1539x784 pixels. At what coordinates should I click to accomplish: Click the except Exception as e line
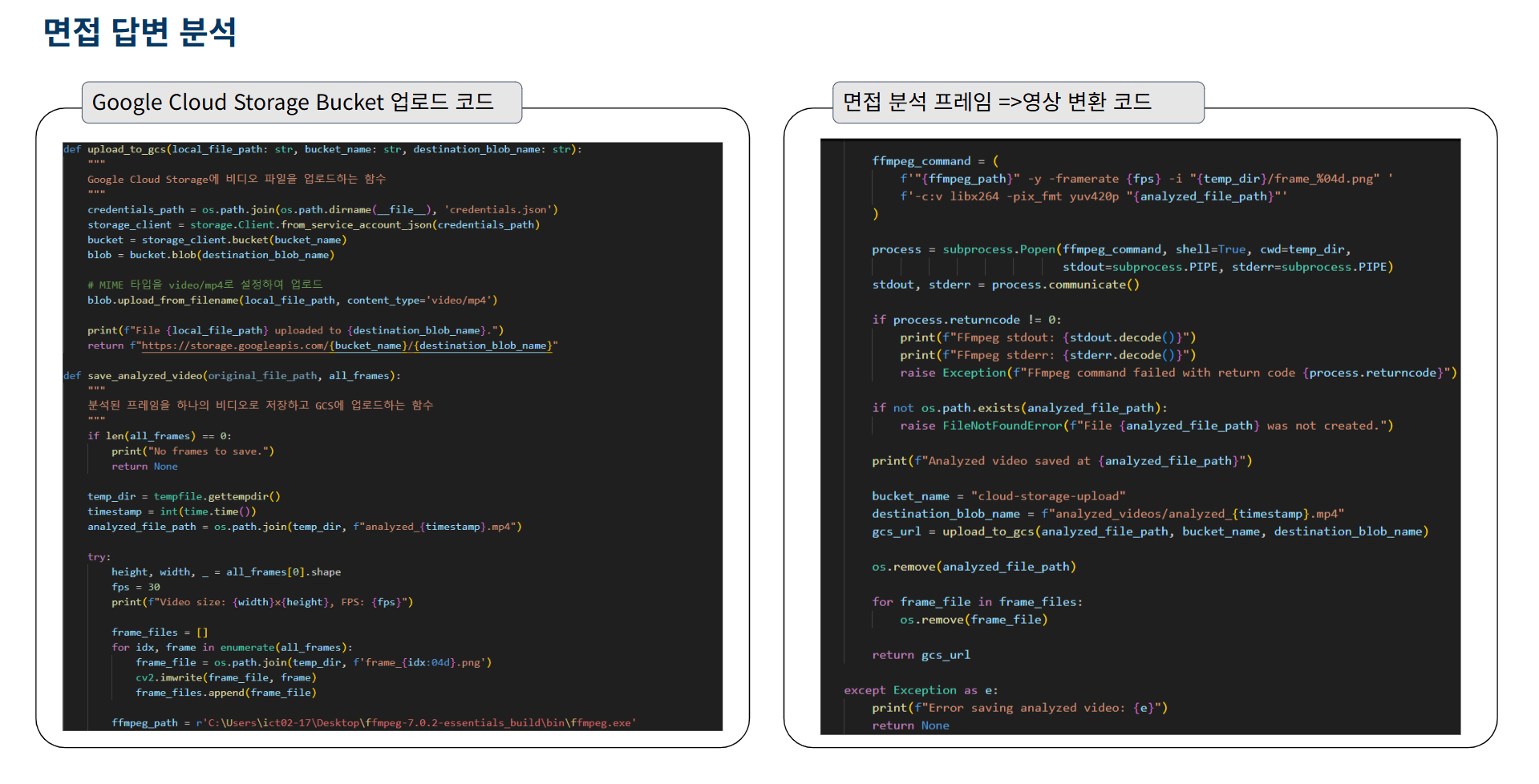pyautogui.click(x=920, y=690)
